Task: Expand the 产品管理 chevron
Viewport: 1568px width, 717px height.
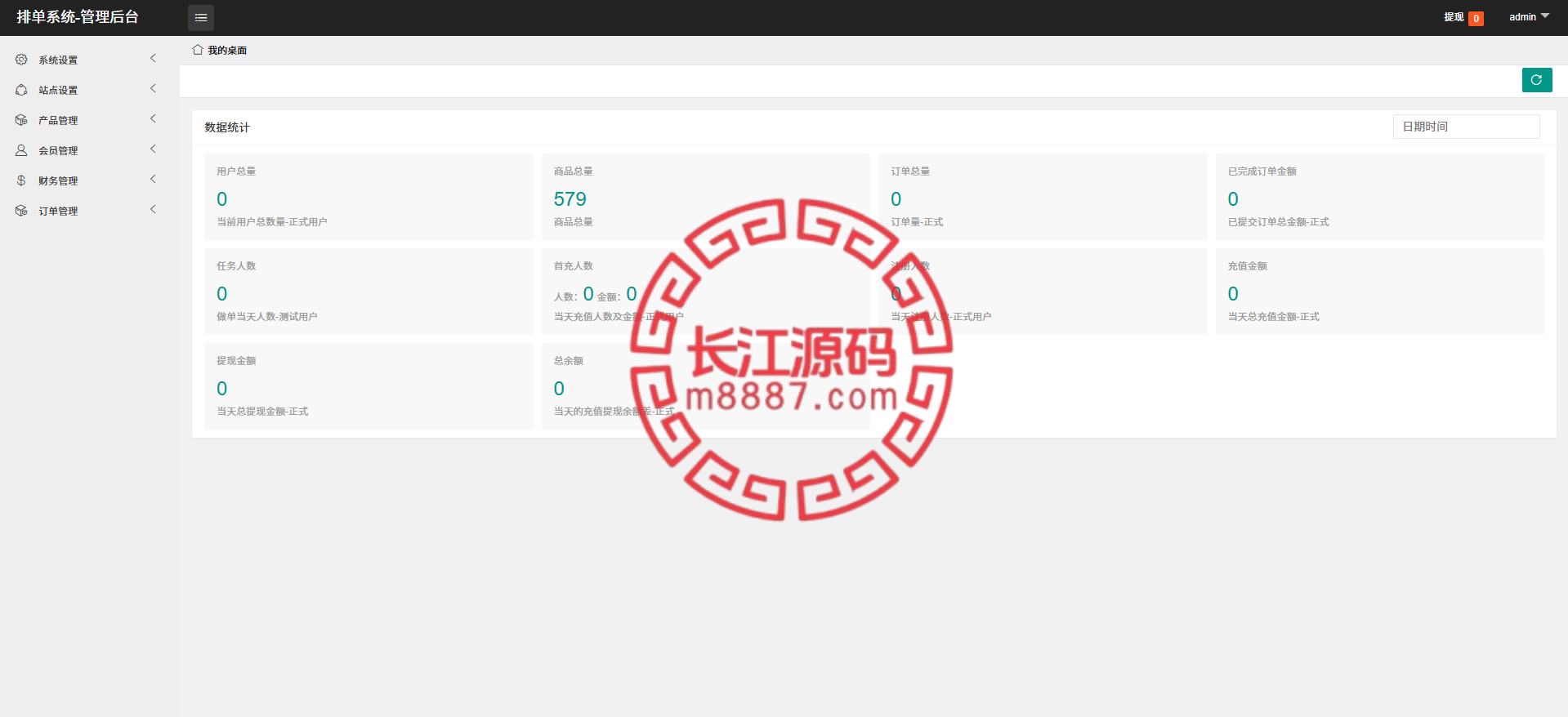Action: [153, 119]
